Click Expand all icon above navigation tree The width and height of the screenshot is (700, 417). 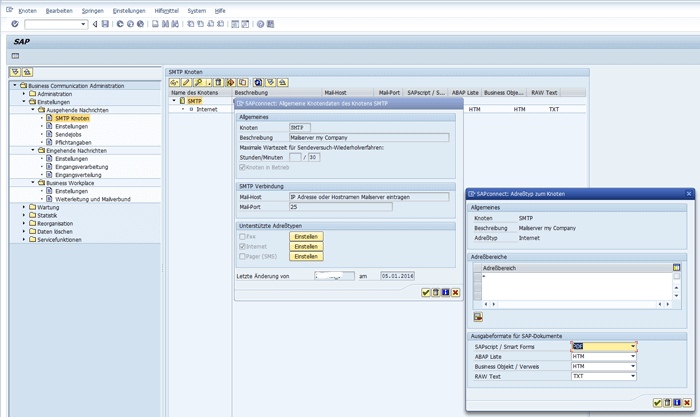(16, 72)
